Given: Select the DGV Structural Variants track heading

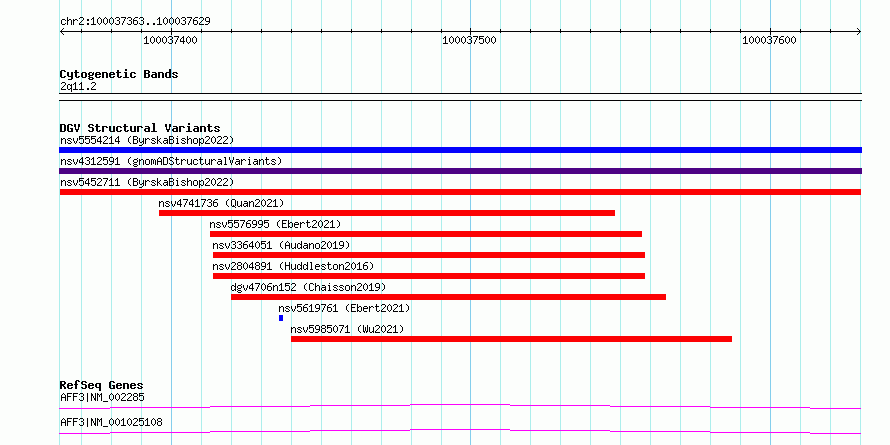Looking at the screenshot, I should 140,128.
